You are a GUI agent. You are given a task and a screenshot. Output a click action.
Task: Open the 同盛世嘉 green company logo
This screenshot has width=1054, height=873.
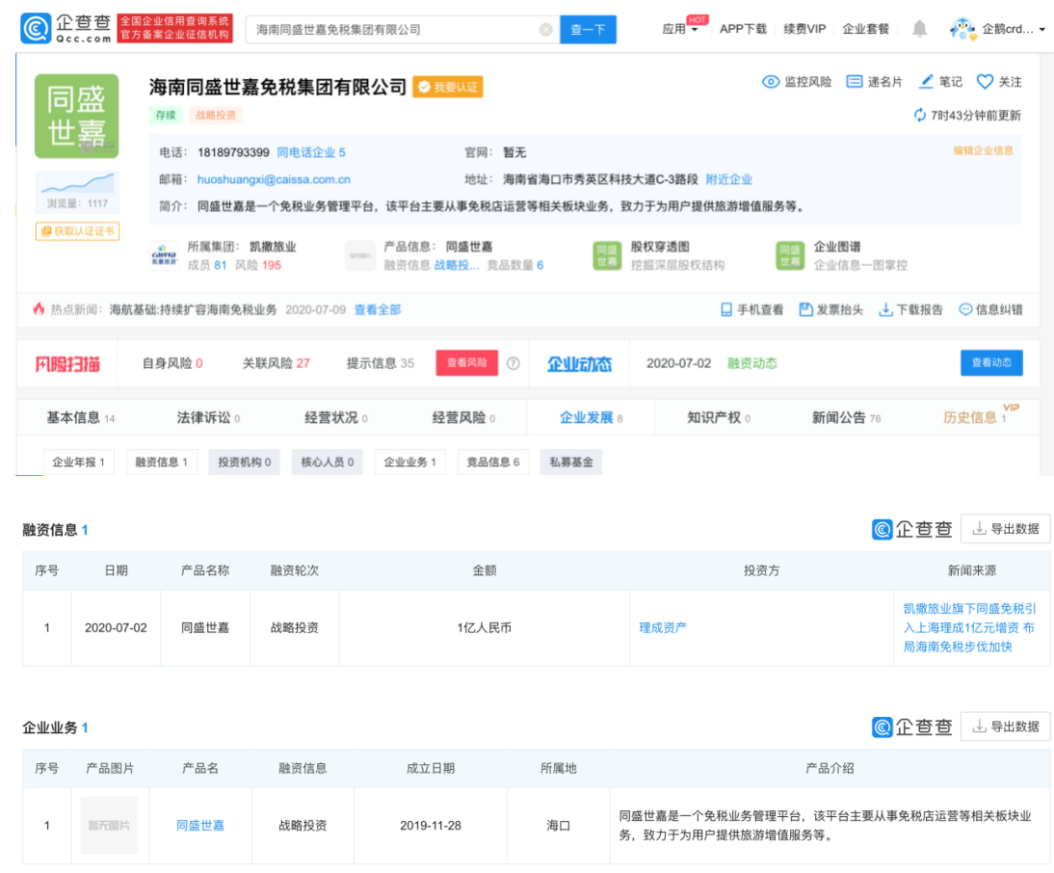[77, 116]
